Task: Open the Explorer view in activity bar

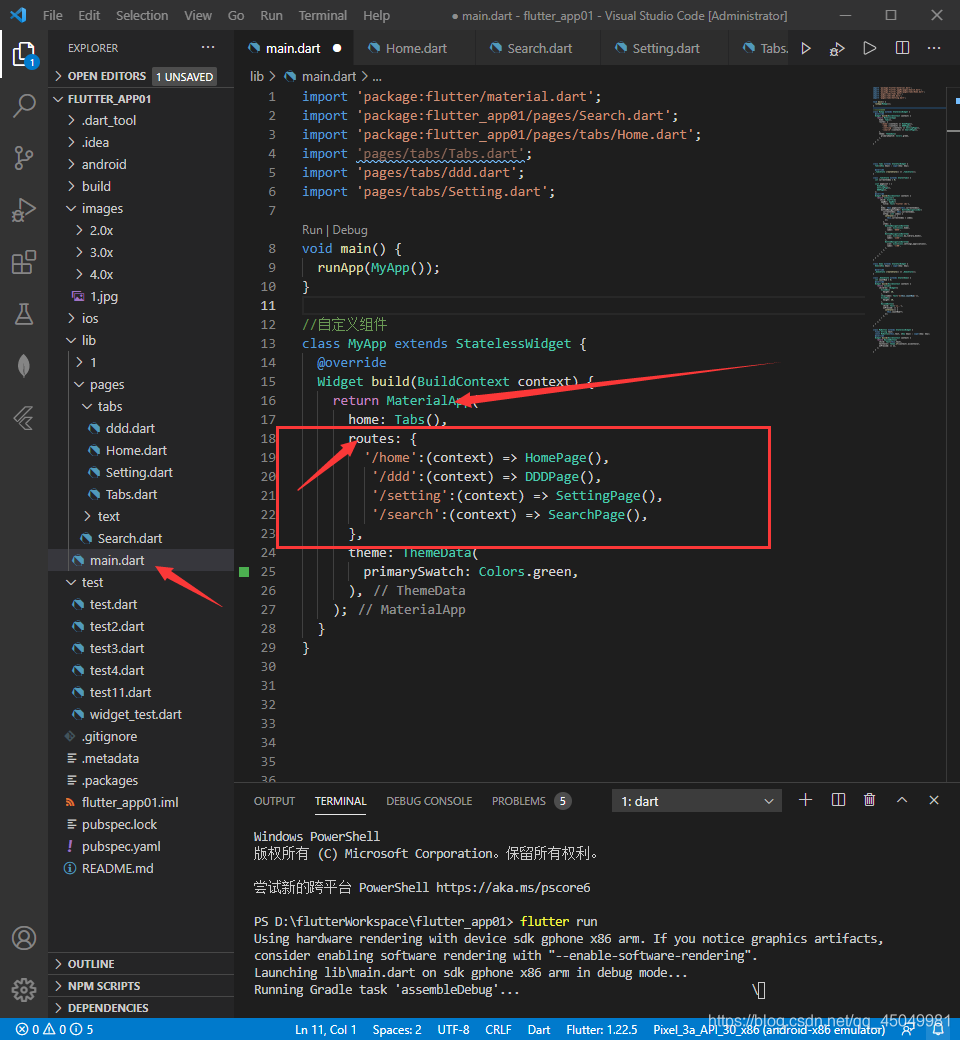Action: [24, 54]
